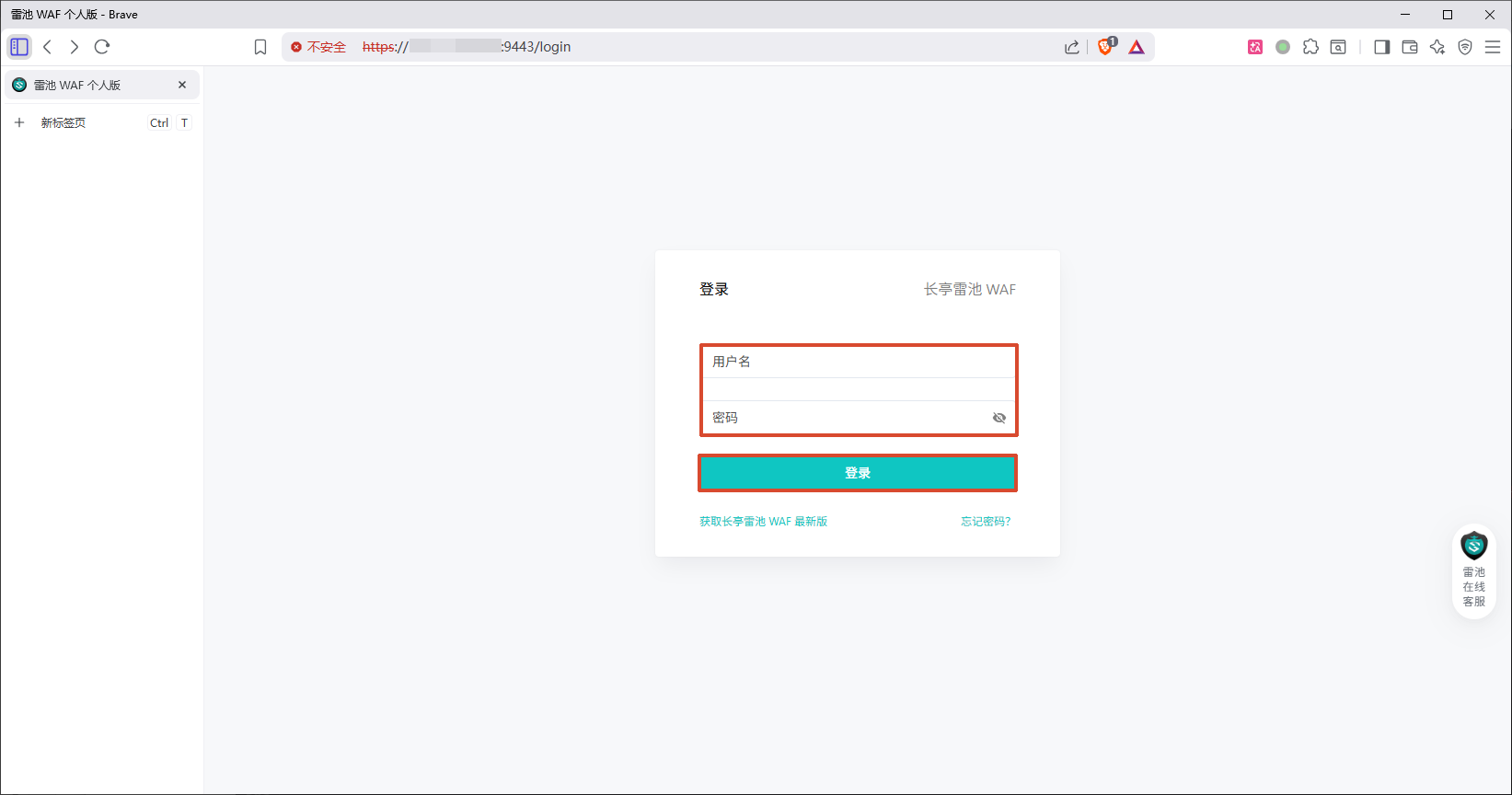
Task: Click the 长亭雷池 WAF text
Action: [970, 289]
